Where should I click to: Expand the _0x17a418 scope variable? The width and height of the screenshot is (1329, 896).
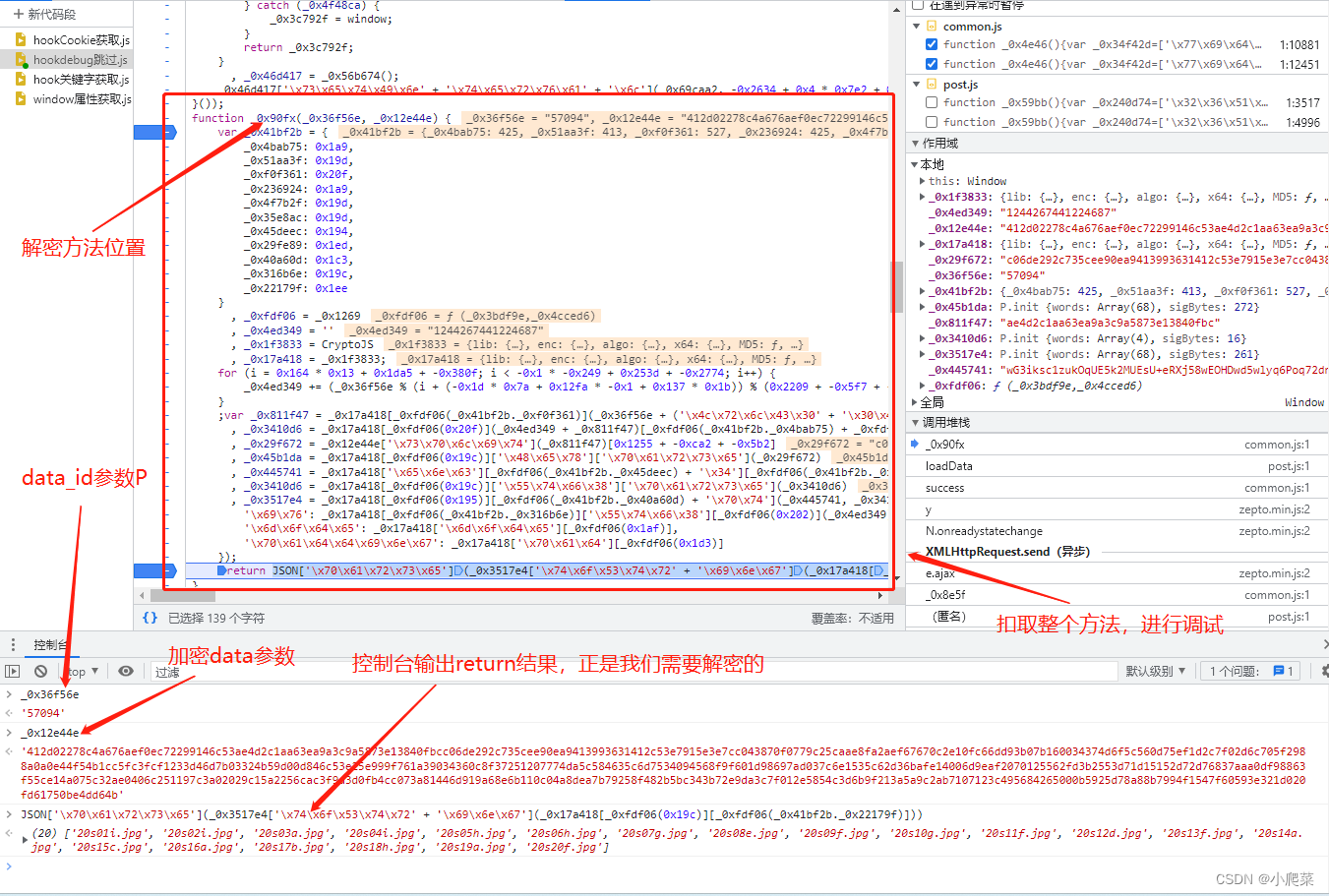[x=922, y=244]
